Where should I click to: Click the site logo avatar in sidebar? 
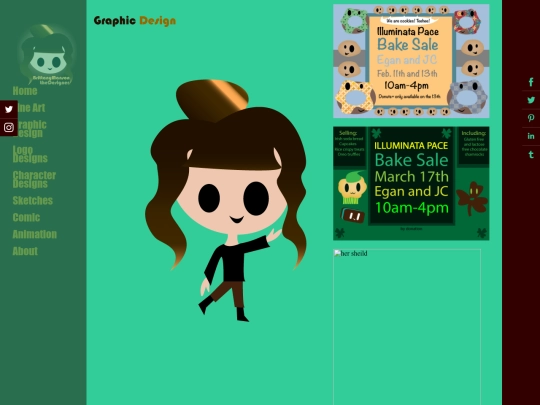coord(46,55)
